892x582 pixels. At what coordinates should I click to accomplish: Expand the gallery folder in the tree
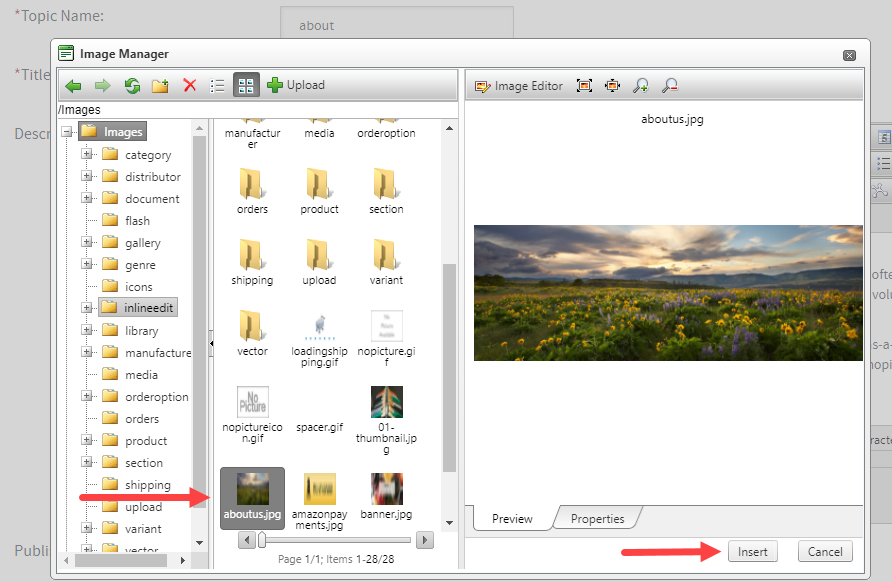[x=85, y=242]
